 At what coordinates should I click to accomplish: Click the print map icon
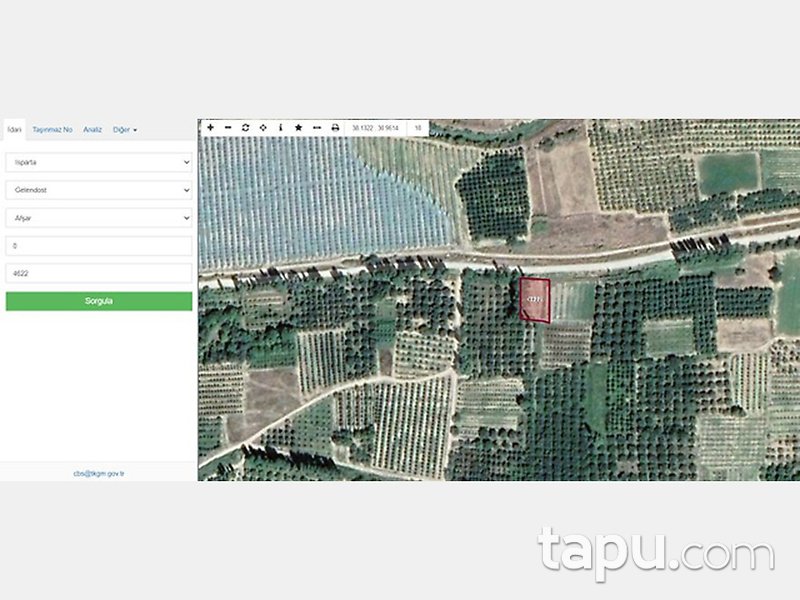pos(335,128)
